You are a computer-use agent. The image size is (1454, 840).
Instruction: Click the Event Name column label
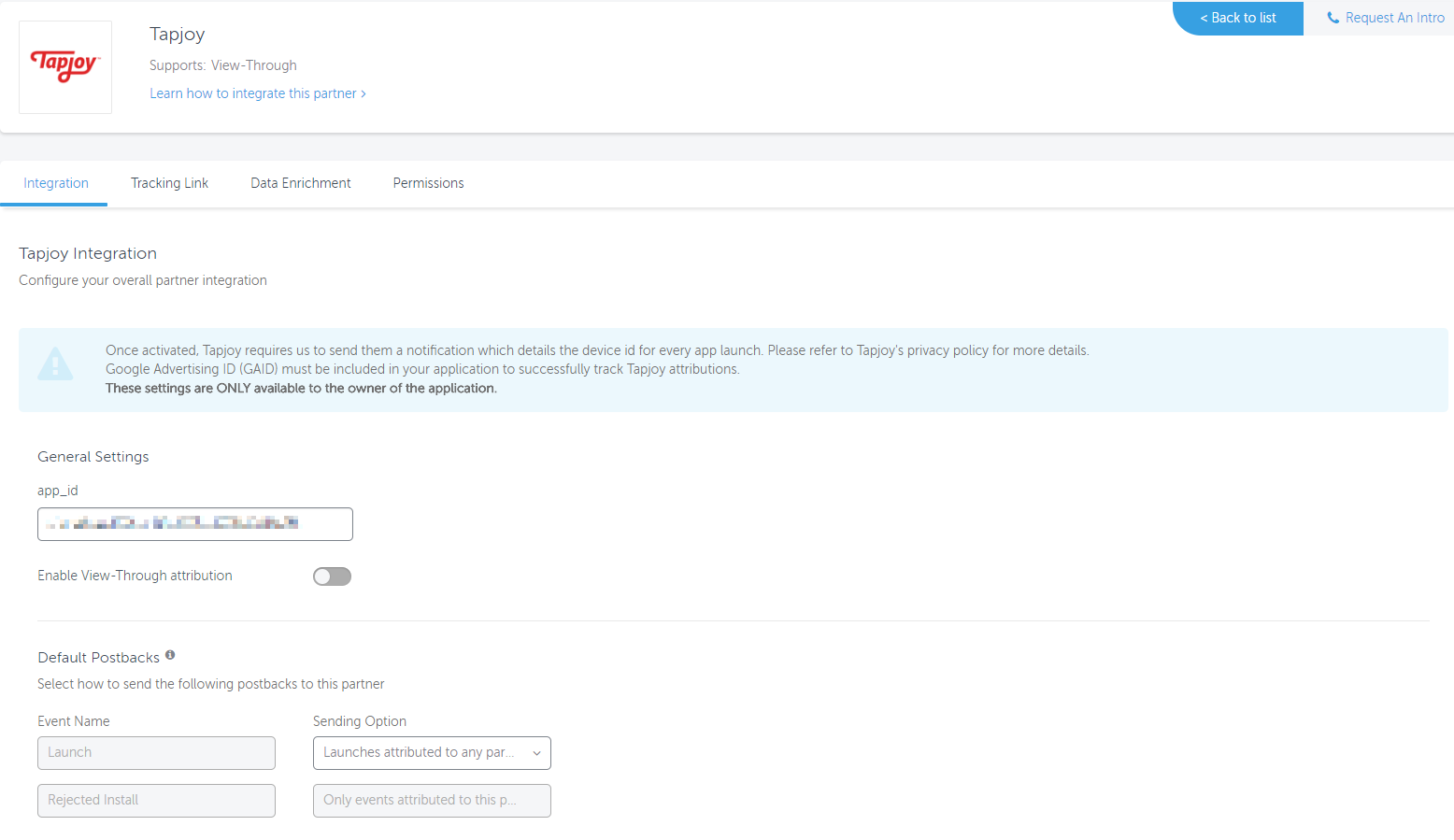coord(74,721)
